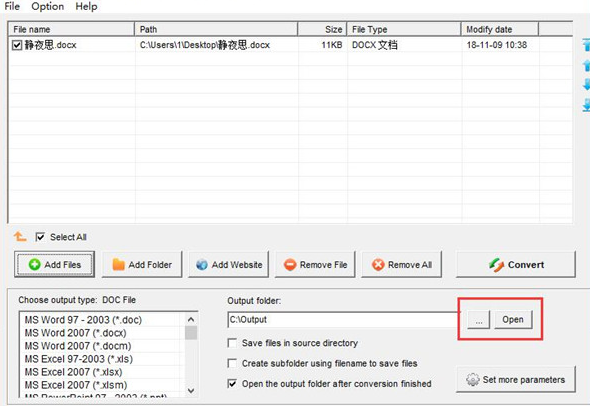The image size is (590, 406).
Task: Click the folder icon on Add Folder
Action: (119, 265)
